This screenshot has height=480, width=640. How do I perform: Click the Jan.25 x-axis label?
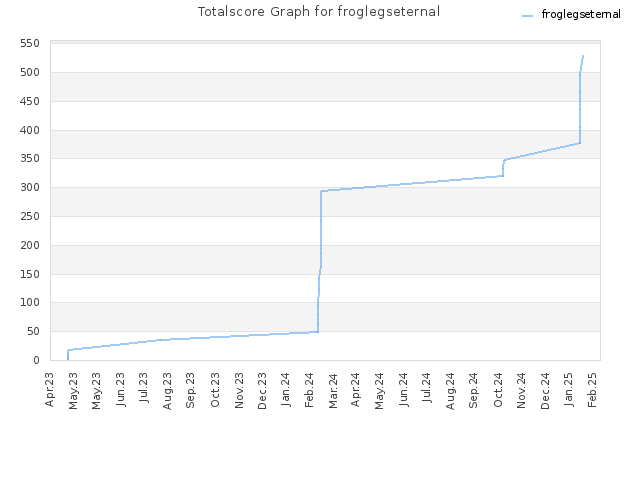569,389
